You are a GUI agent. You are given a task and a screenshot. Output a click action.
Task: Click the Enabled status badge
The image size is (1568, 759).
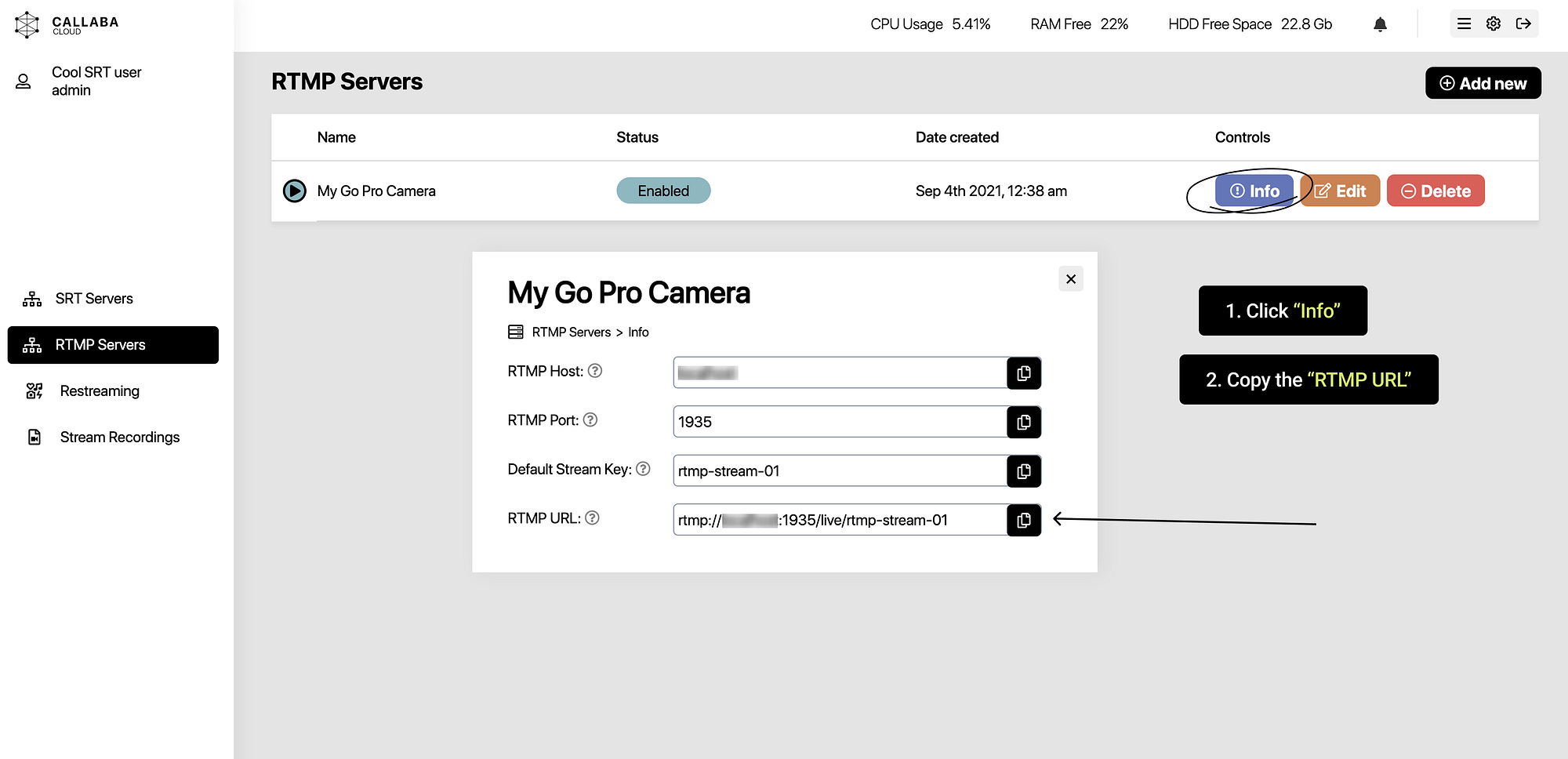point(663,191)
